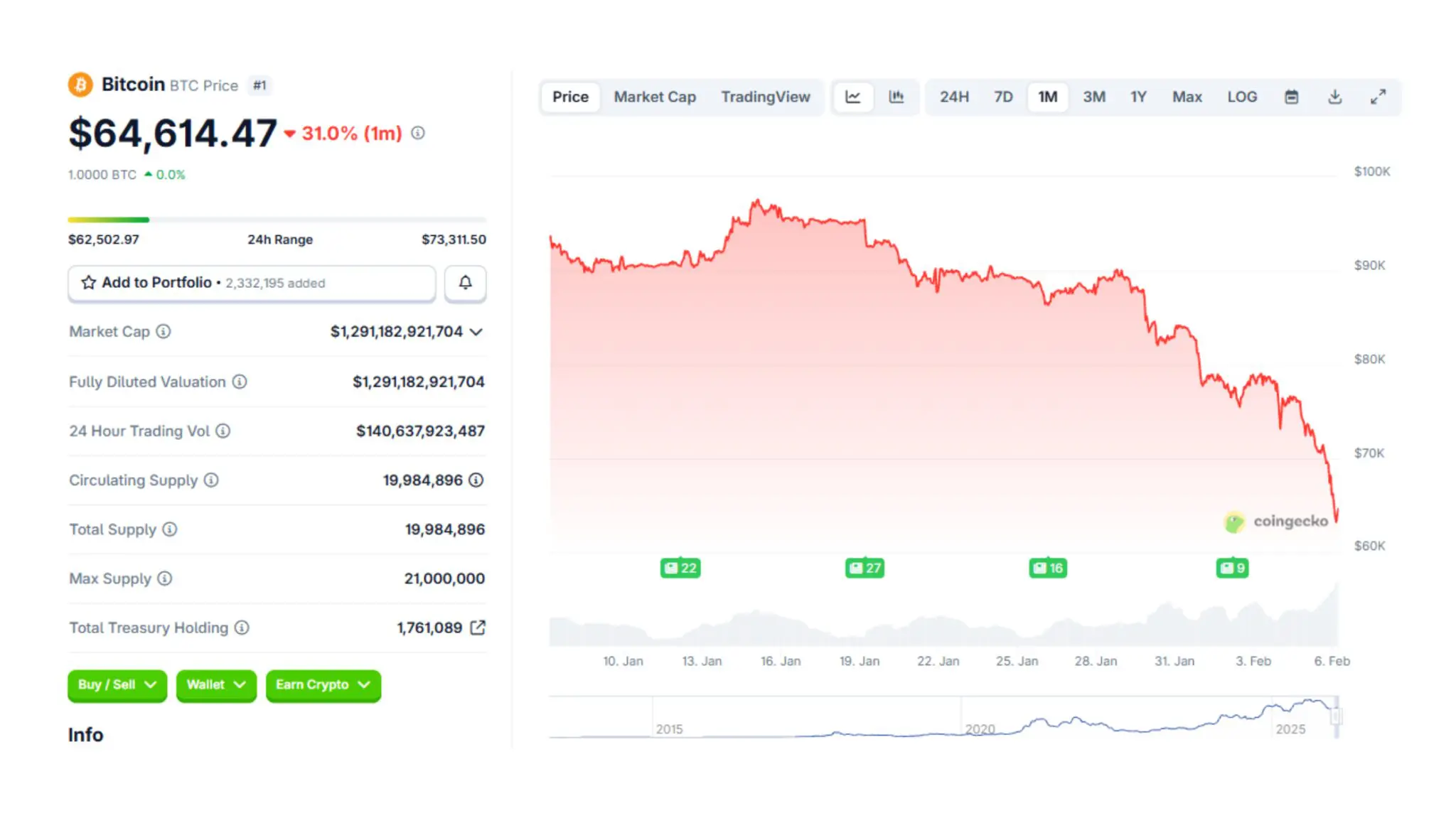Switch to the Market Cap tab
This screenshot has height=818, width=1456.
tap(654, 97)
